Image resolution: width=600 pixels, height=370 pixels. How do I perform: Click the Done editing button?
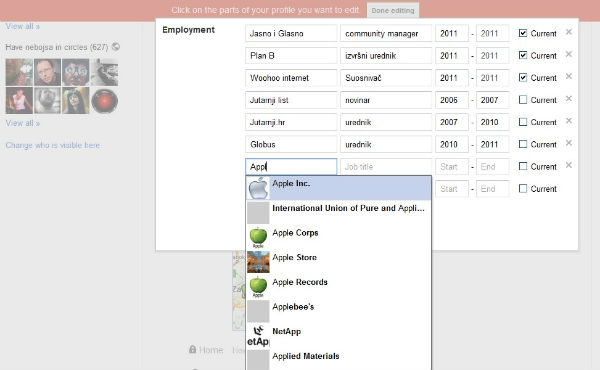pos(393,10)
